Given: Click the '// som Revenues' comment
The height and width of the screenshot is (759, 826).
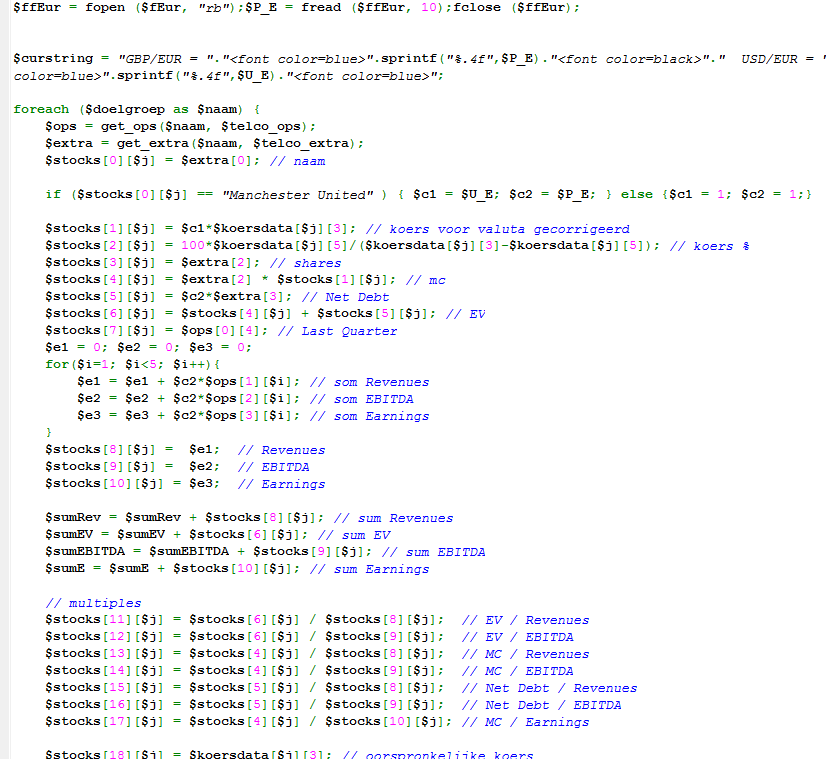Looking at the screenshot, I should click(x=370, y=382).
